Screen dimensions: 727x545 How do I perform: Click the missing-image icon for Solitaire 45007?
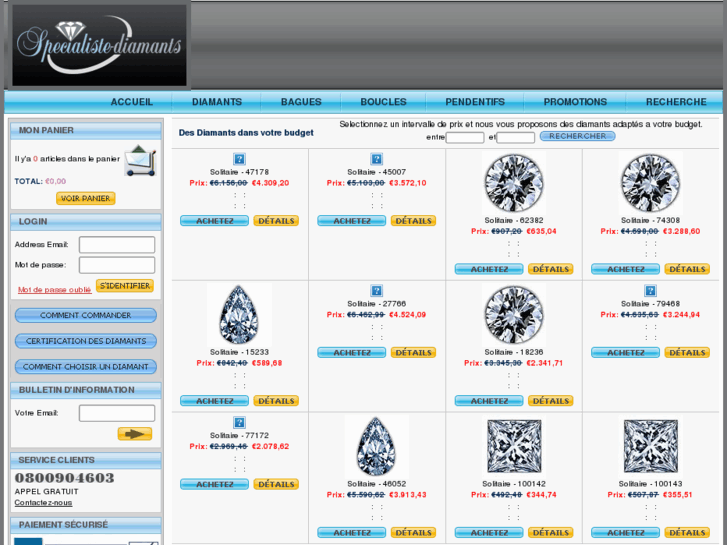[x=376, y=159]
